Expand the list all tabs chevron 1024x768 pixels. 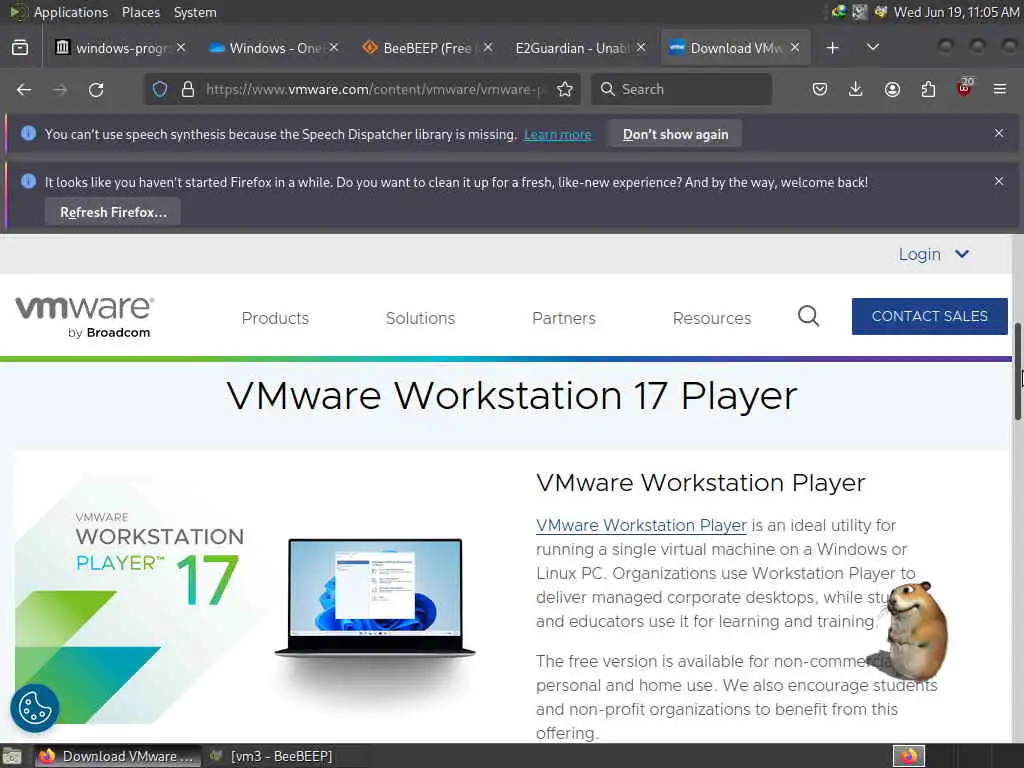coord(872,48)
